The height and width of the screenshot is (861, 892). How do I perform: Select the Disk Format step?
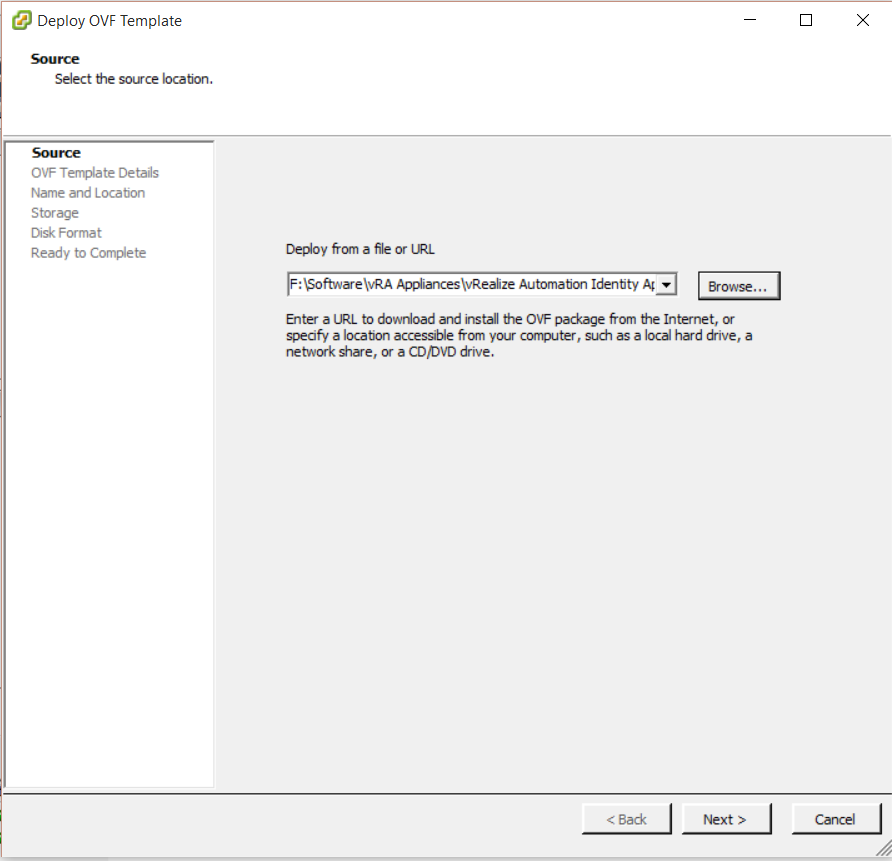click(66, 233)
